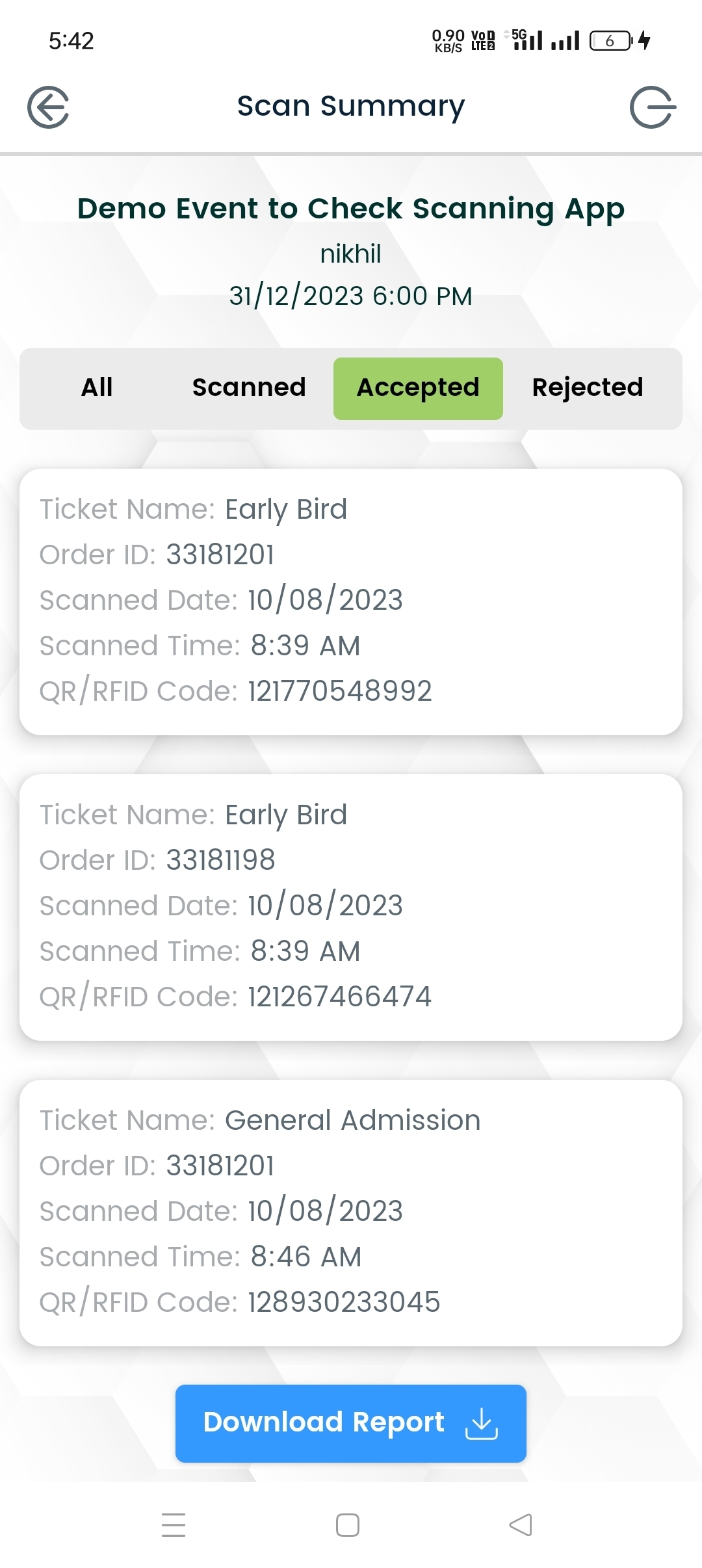Tap the 5G signal strength icon
This screenshot has width=702, height=1568.
click(526, 40)
